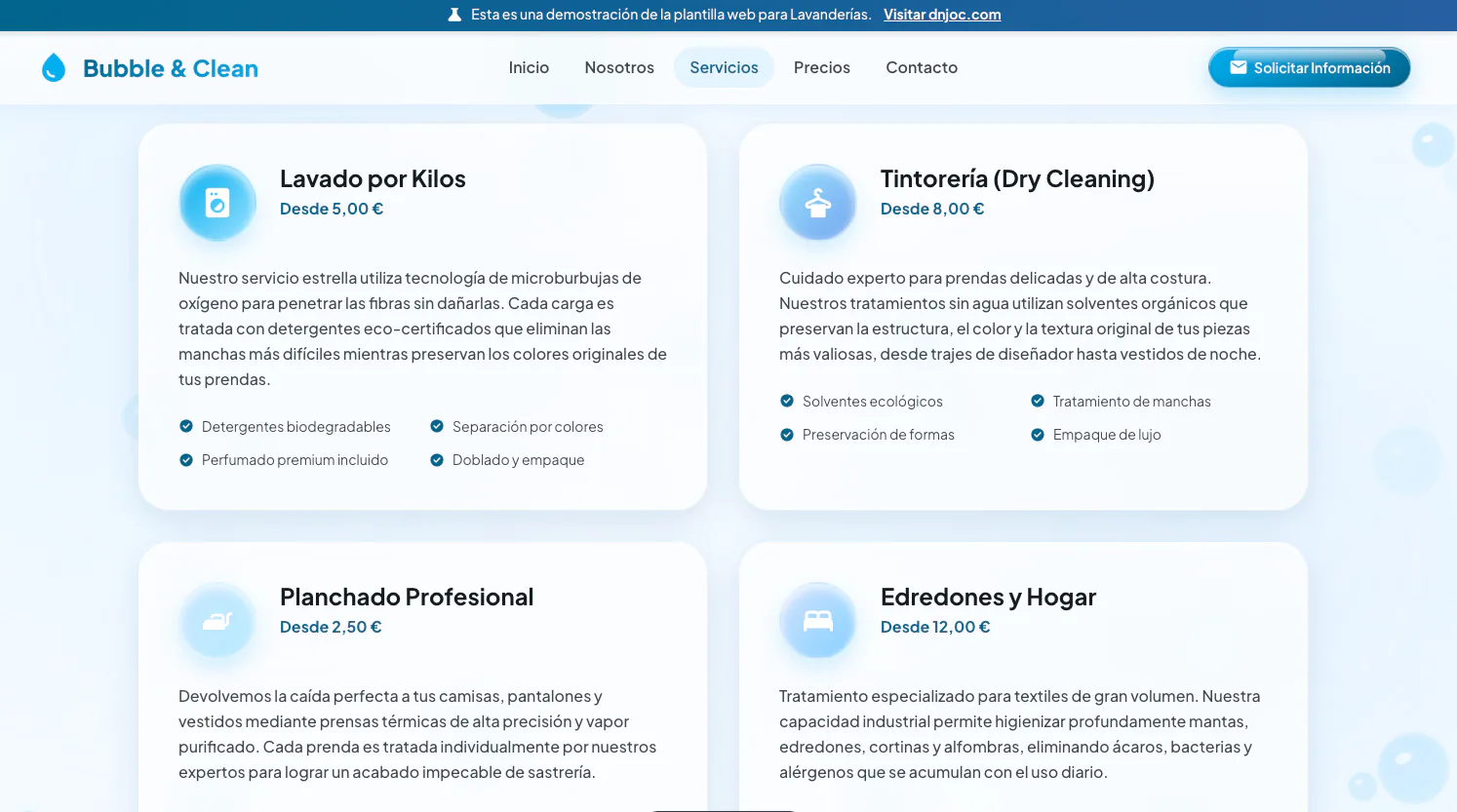The height and width of the screenshot is (812, 1457).
Task: Click the bed icon for Edredones y Hogar
Action: coord(818,620)
